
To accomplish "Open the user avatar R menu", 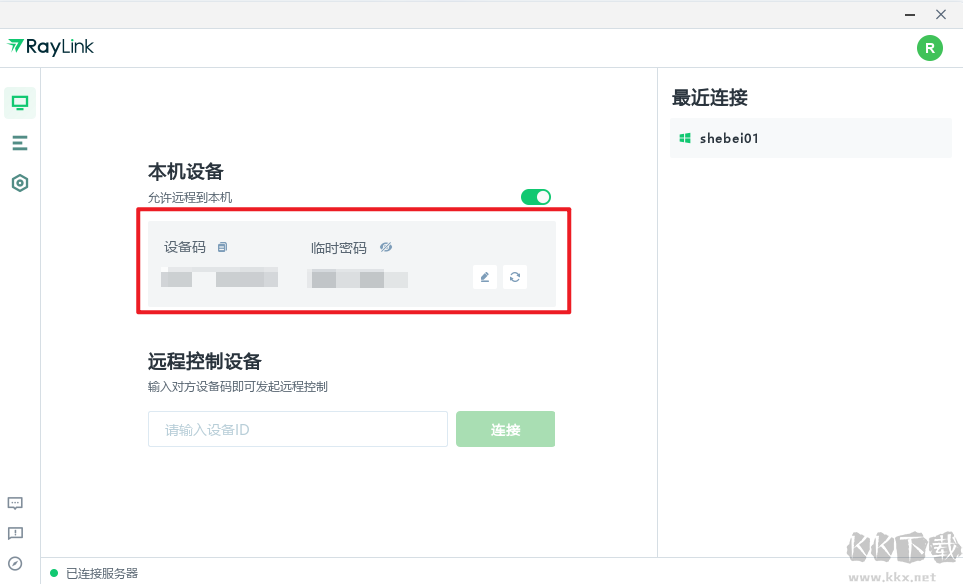I will 930,48.
